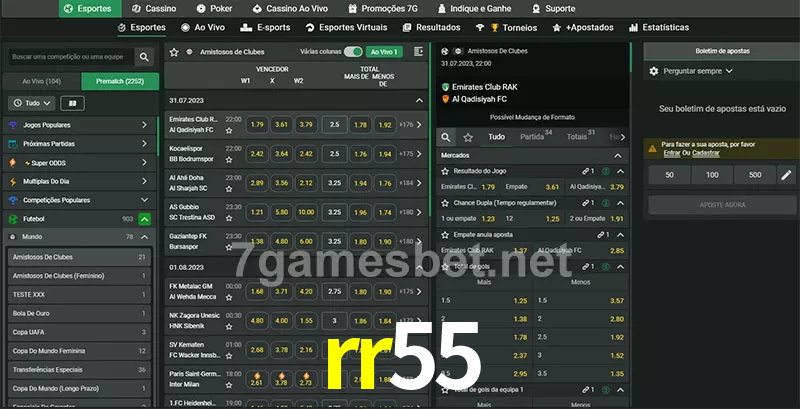
Task: Favorite the Resultado do Jogo market star
Action: (x=445, y=172)
